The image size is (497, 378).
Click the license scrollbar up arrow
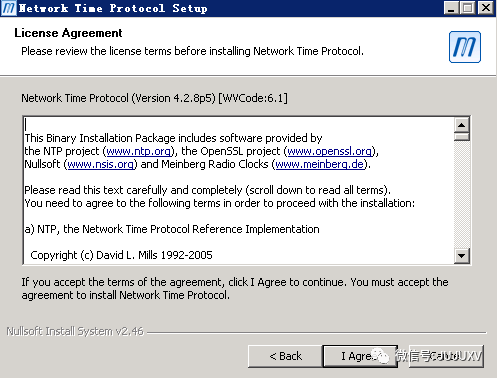[462, 125]
